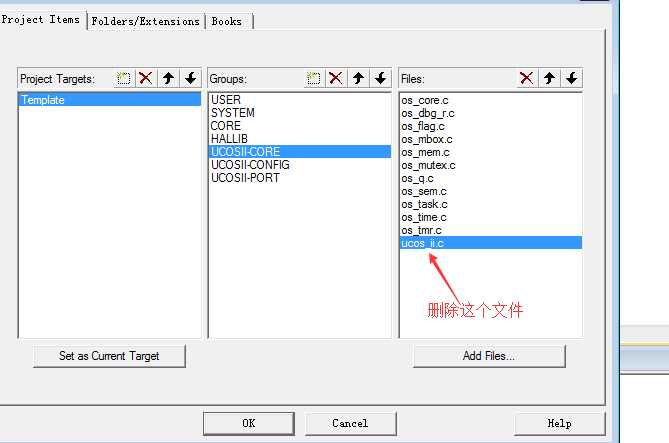Select file os_task.c
This screenshot has width=669, height=443.
491,204
